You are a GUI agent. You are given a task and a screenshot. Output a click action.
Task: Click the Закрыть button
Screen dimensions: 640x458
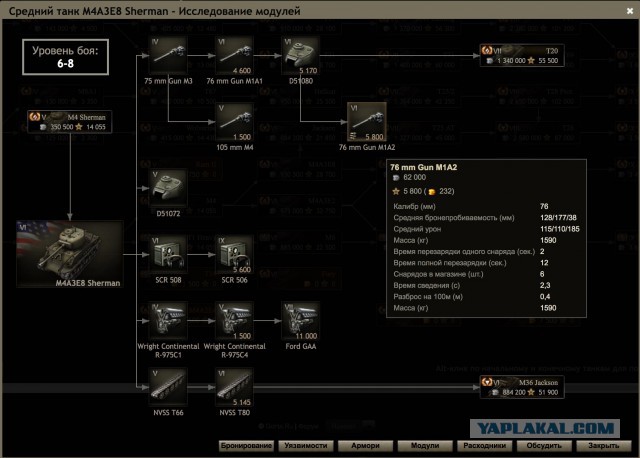(x=604, y=446)
